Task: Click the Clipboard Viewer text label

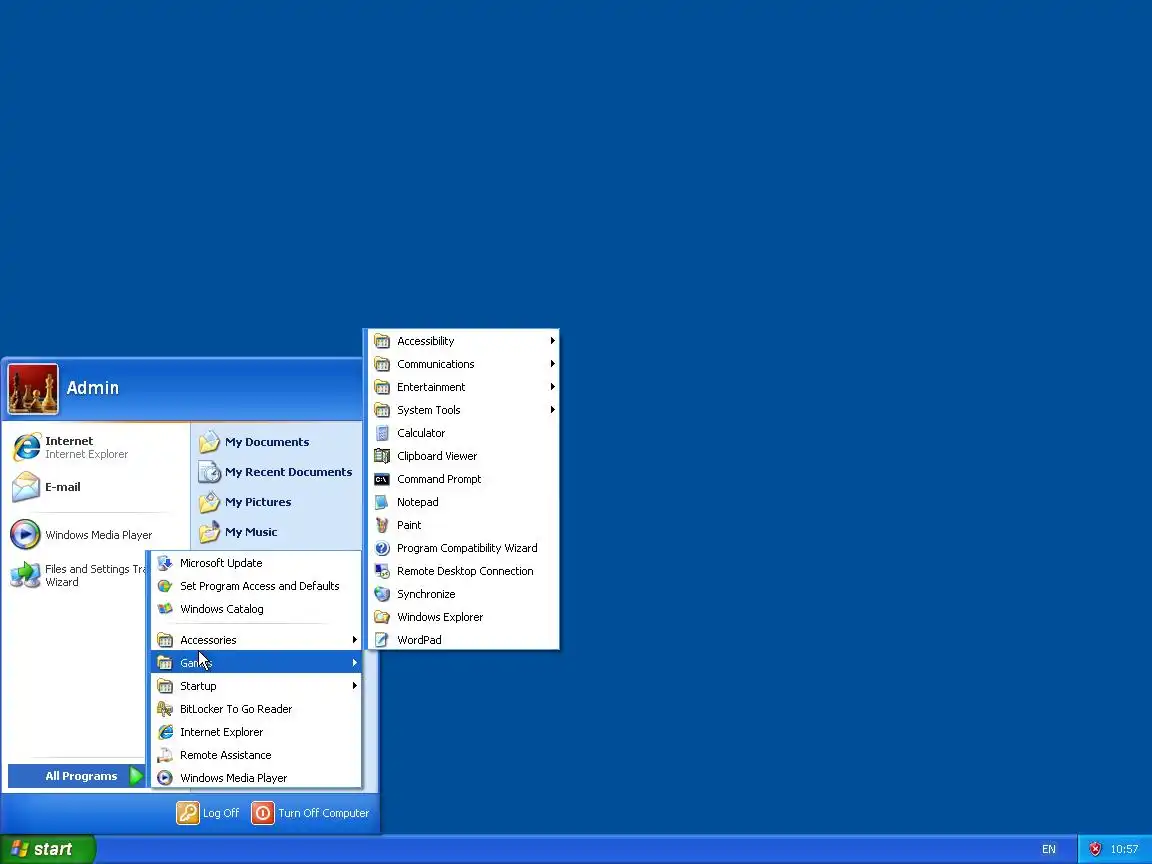Action: 437,456
